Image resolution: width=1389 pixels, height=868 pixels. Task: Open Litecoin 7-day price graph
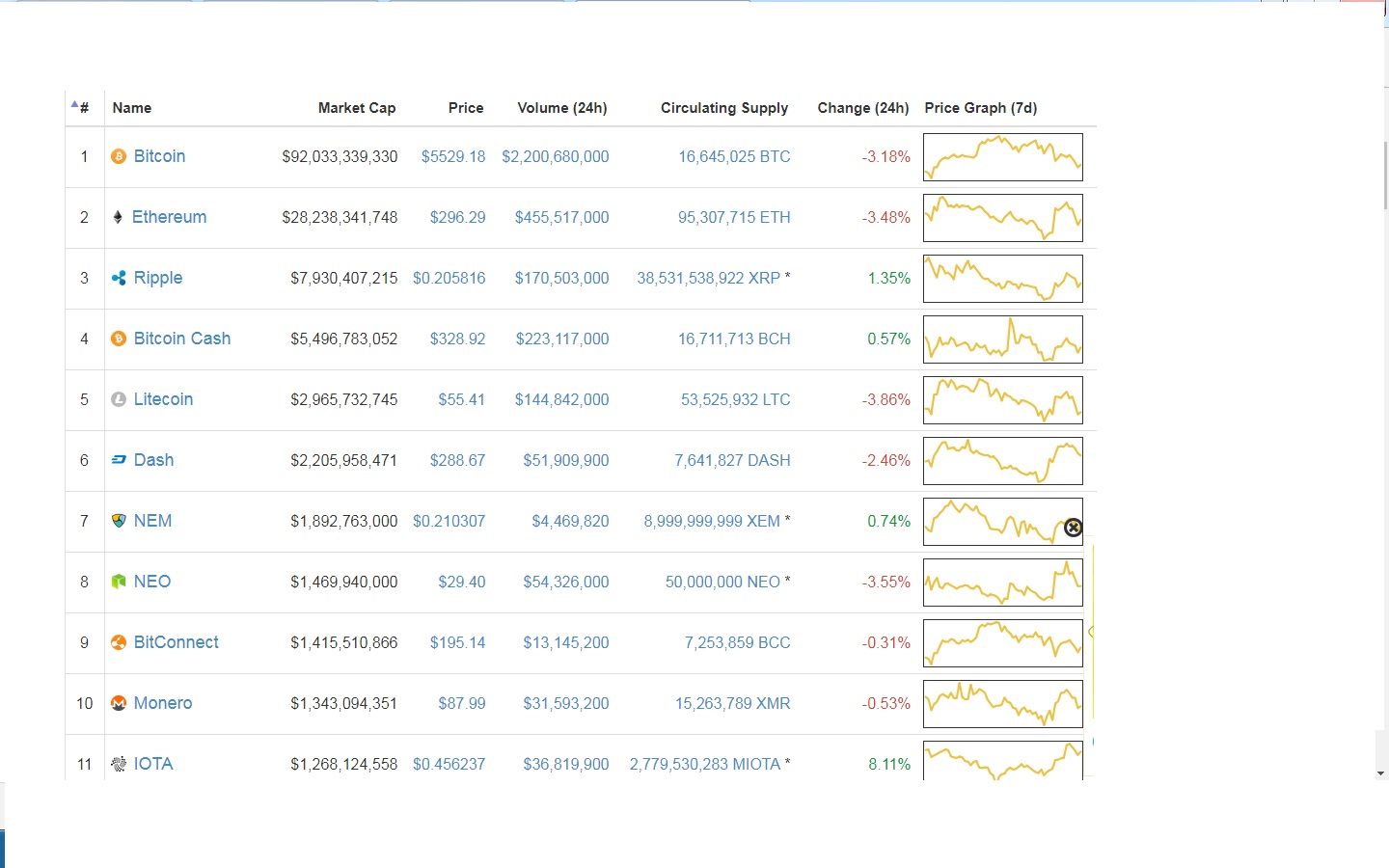coord(1003,400)
